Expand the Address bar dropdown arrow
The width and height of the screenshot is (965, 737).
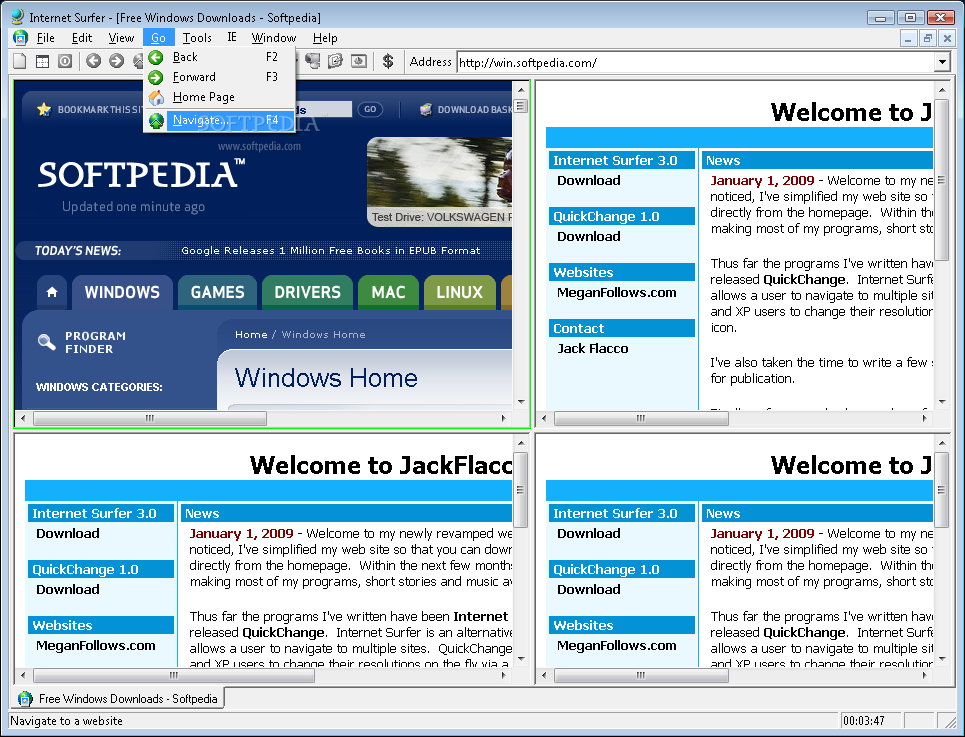click(x=942, y=62)
